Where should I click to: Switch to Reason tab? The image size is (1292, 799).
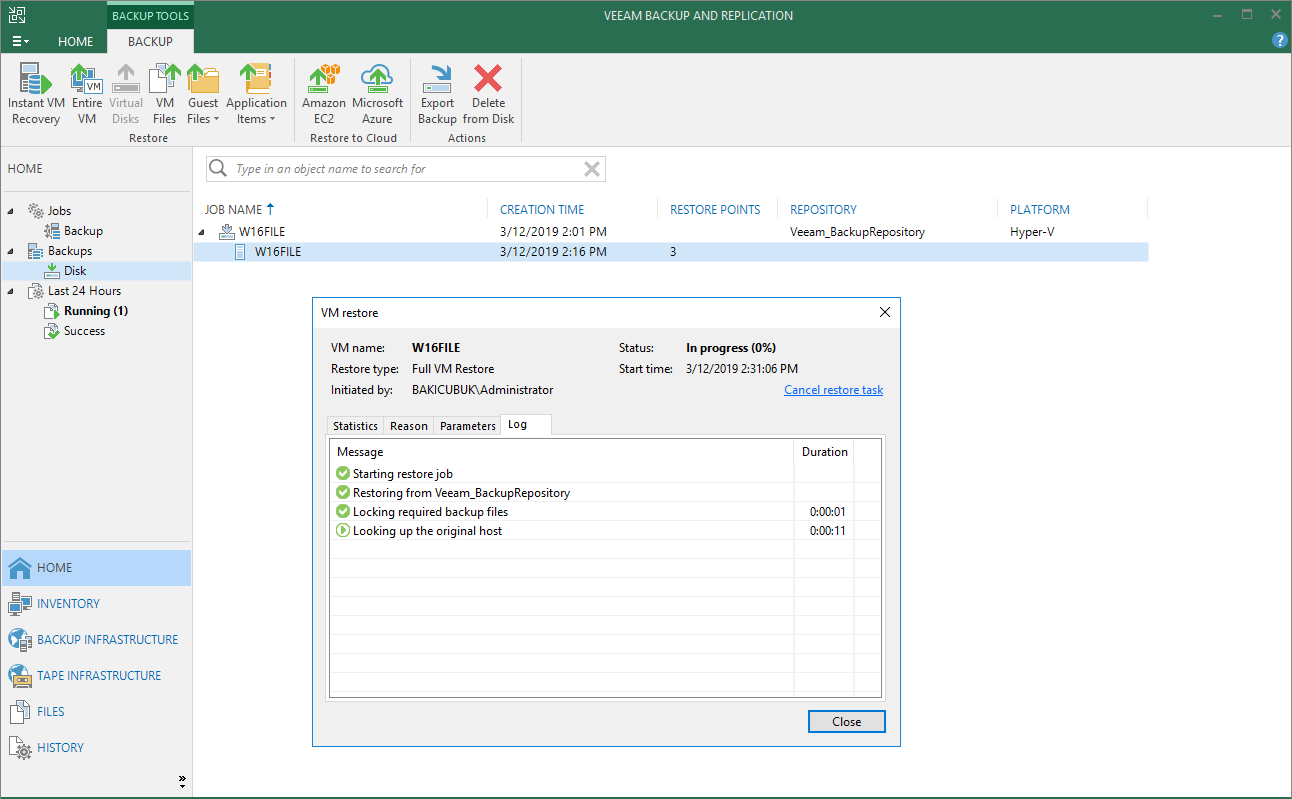click(x=409, y=426)
